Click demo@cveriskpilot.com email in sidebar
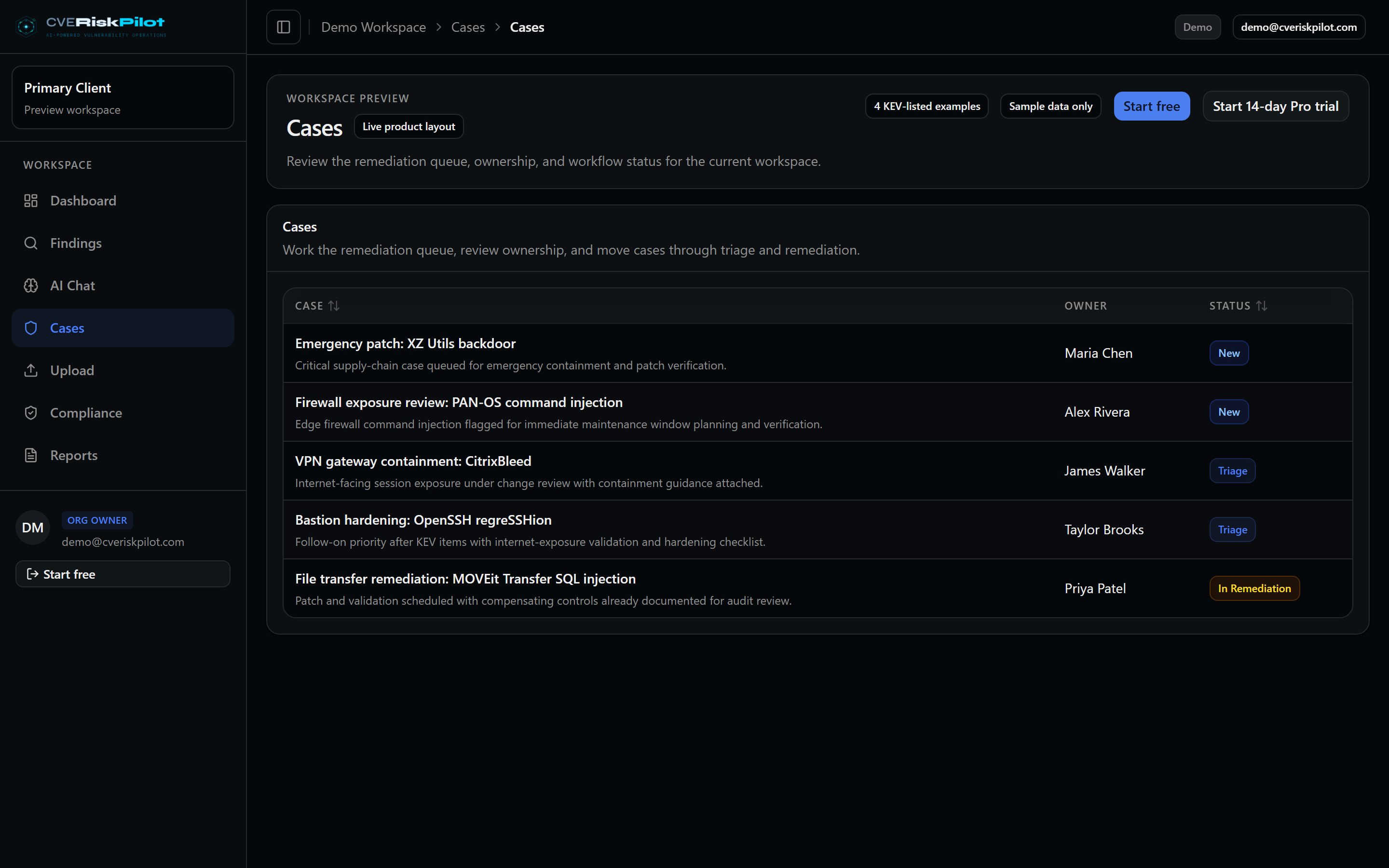The height and width of the screenshot is (868, 1389). coord(123,542)
